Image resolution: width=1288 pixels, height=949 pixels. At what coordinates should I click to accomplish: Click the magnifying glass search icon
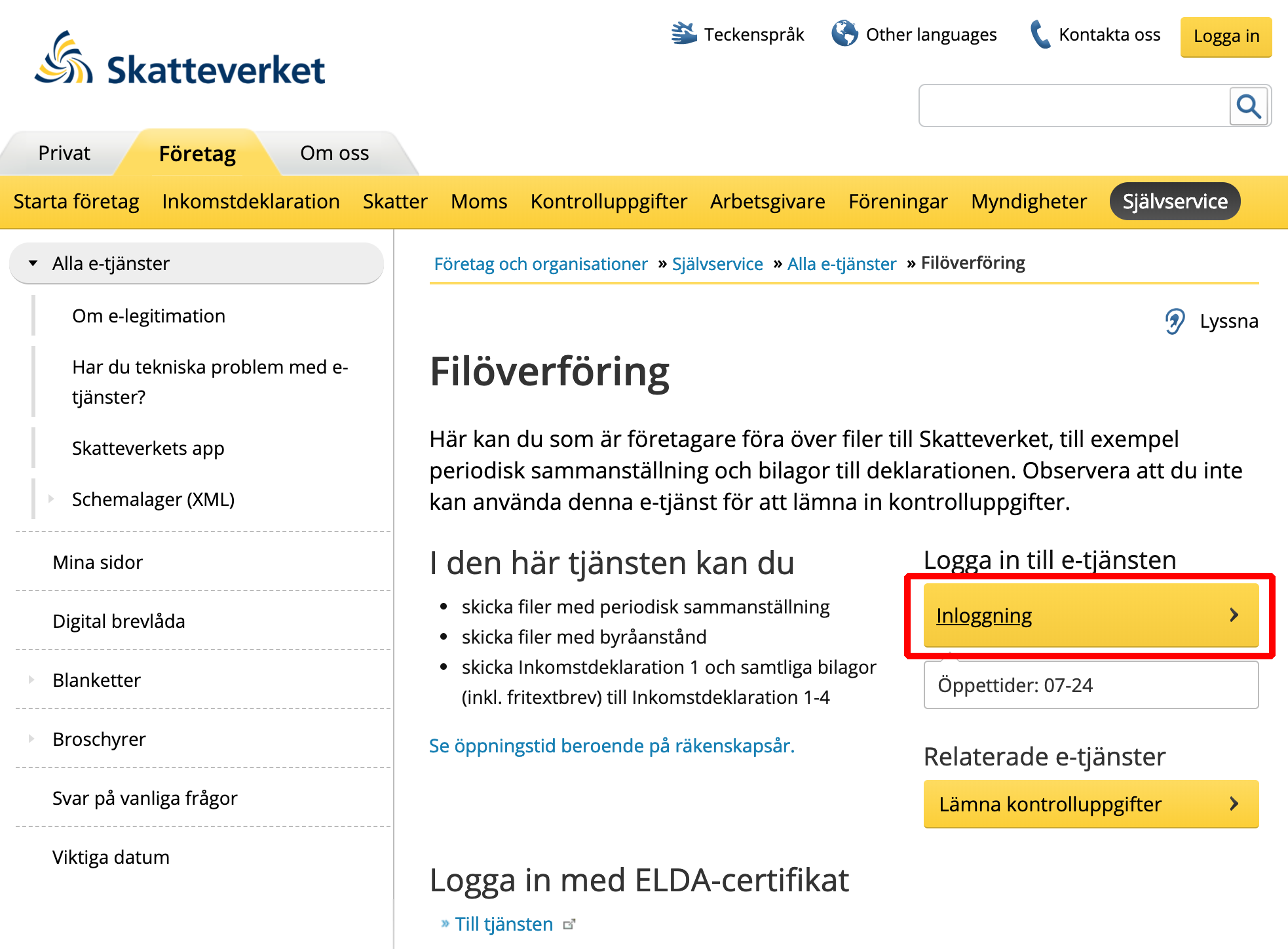(x=1249, y=106)
